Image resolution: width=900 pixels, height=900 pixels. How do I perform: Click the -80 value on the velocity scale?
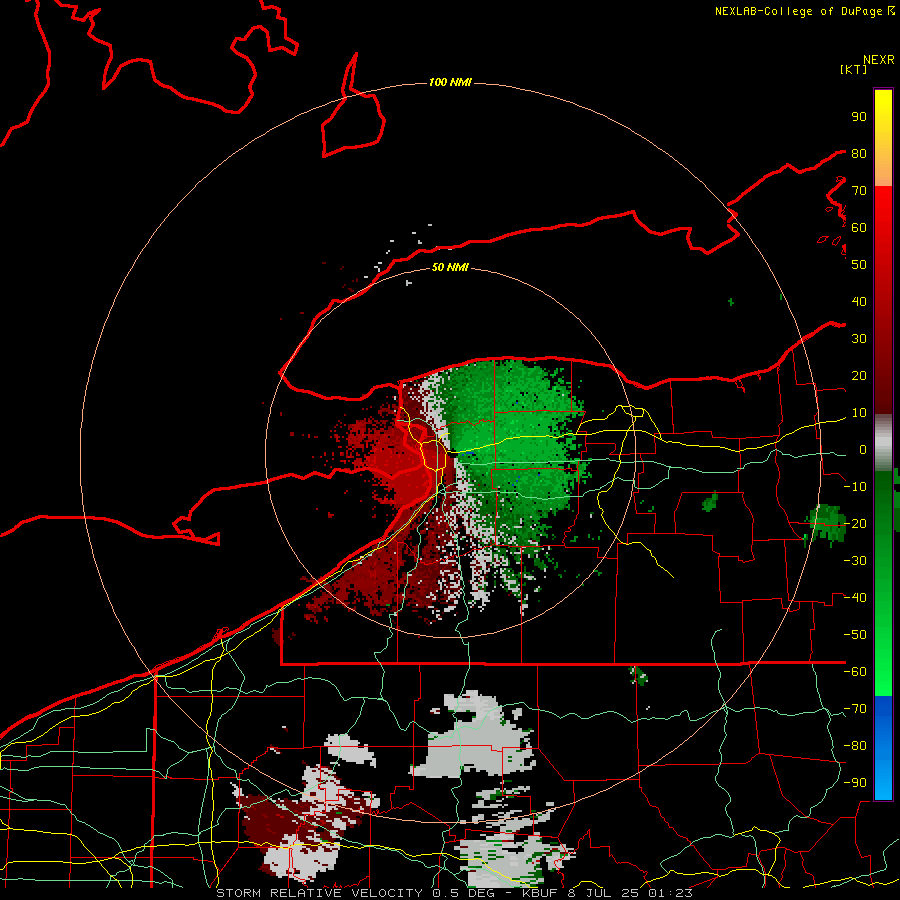tap(855, 746)
